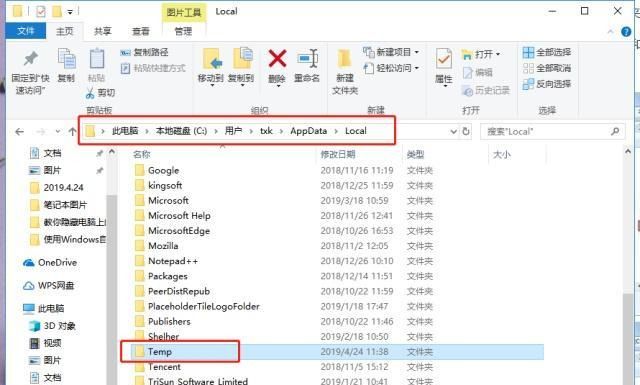The width and height of the screenshot is (640, 385).
Task: Click the New folder (新建文件夹) icon
Action: 344,59
